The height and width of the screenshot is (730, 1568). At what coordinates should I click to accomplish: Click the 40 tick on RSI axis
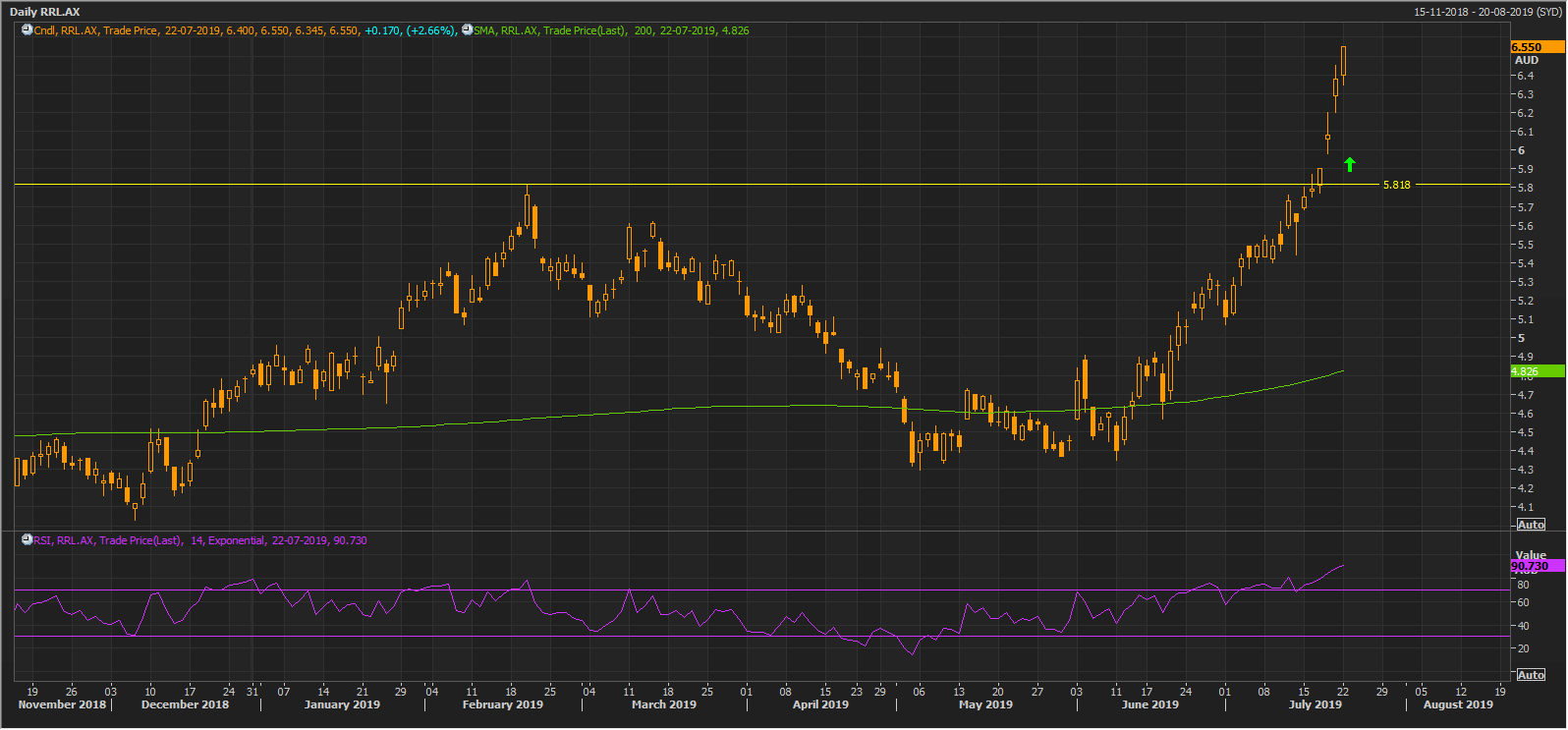click(x=1523, y=626)
